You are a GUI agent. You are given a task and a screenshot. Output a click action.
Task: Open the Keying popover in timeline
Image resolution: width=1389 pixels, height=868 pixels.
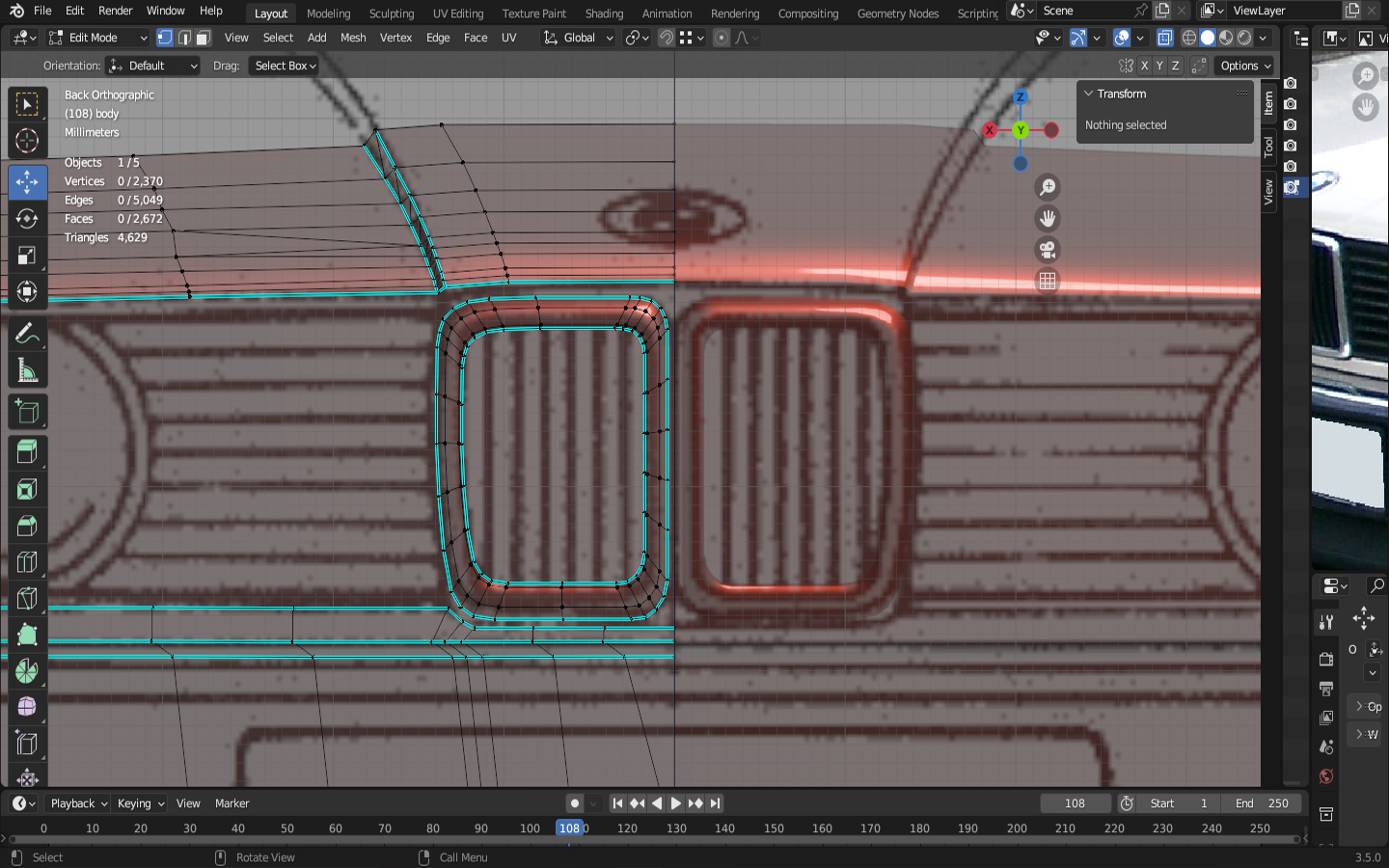pos(140,803)
